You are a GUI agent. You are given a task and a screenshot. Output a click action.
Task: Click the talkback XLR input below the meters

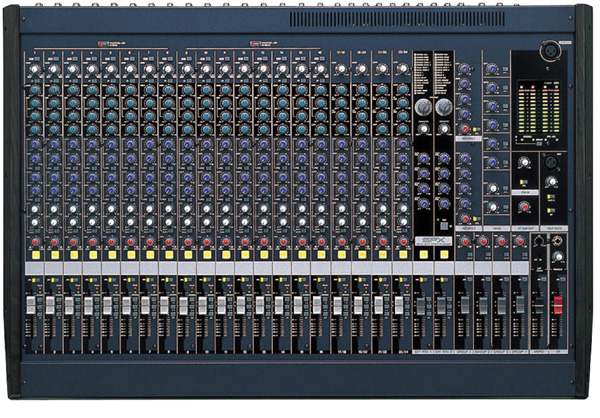click(x=550, y=163)
